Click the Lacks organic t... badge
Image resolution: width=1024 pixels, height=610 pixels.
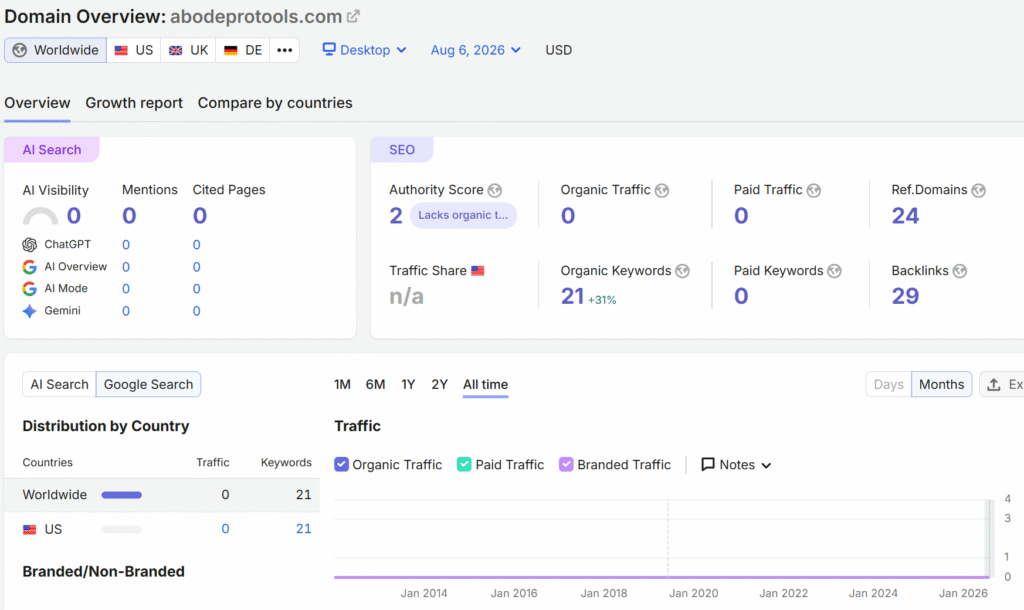click(463, 216)
